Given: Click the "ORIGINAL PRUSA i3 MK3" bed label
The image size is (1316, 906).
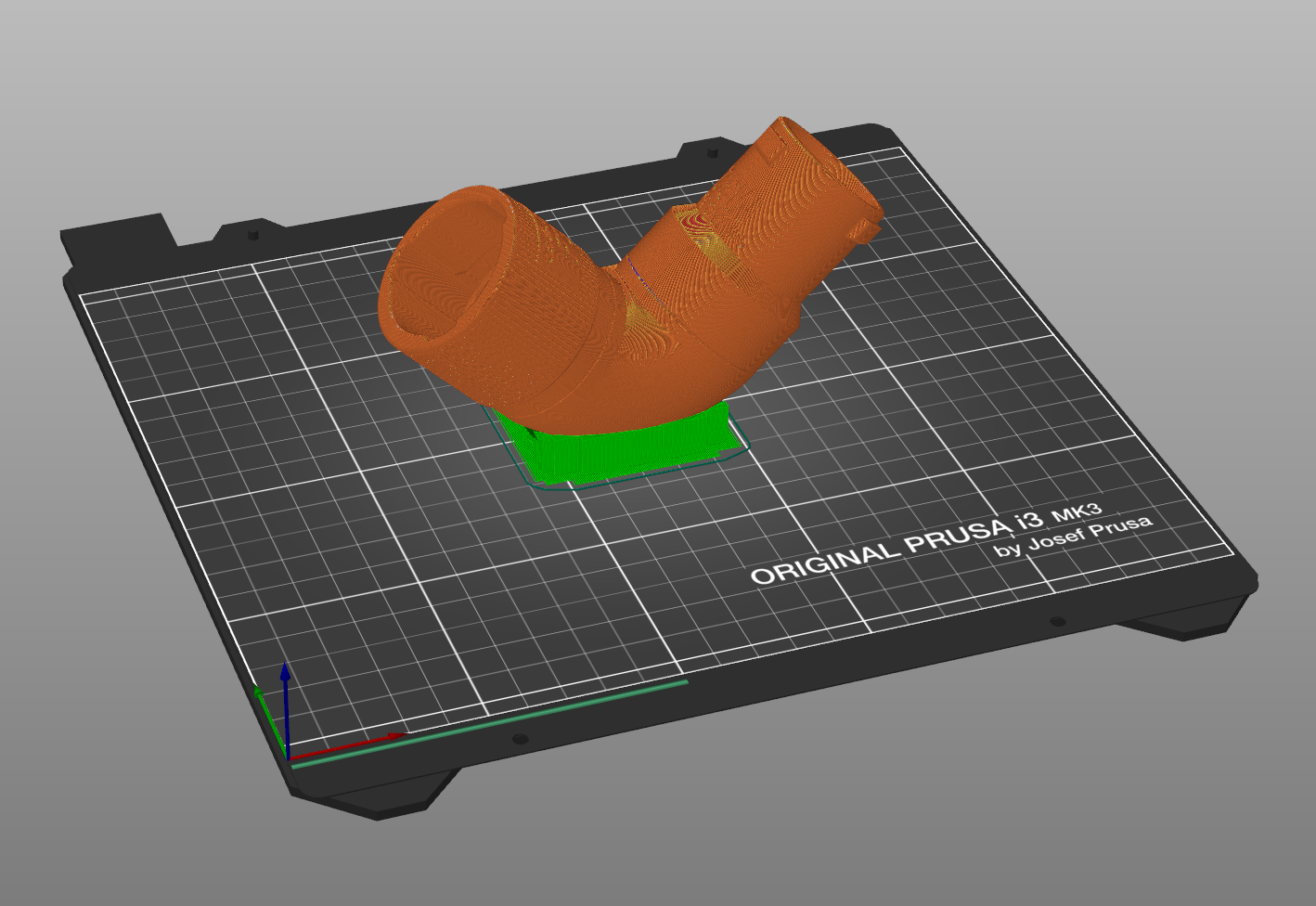Looking at the screenshot, I should 926,544.
